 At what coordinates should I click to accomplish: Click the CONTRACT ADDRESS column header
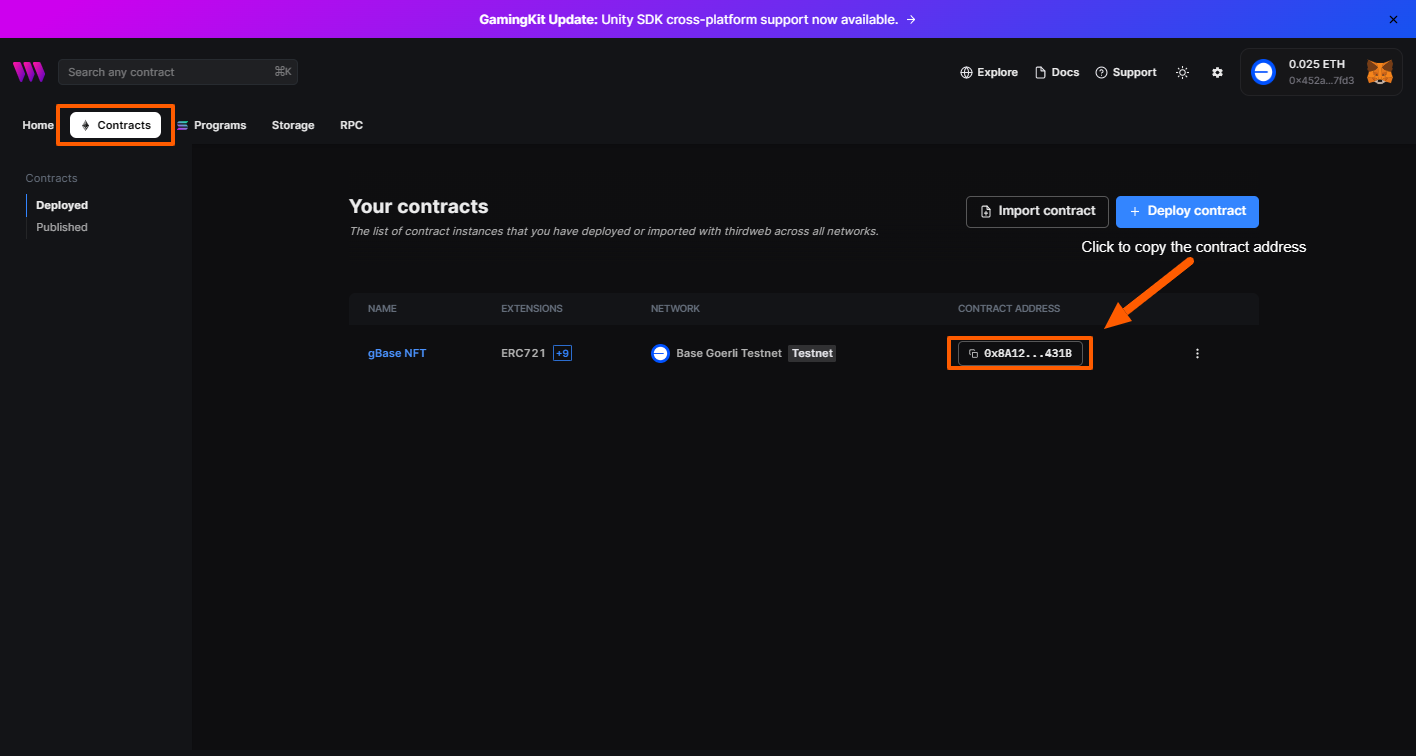1009,309
